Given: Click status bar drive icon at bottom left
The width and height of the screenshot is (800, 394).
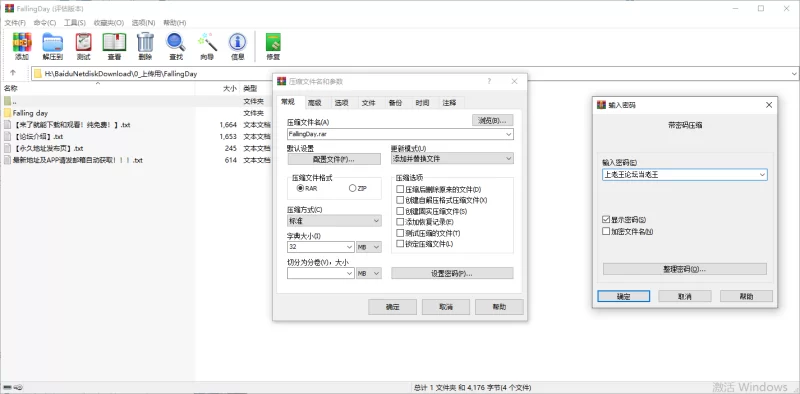Looking at the screenshot, I should [7, 388].
